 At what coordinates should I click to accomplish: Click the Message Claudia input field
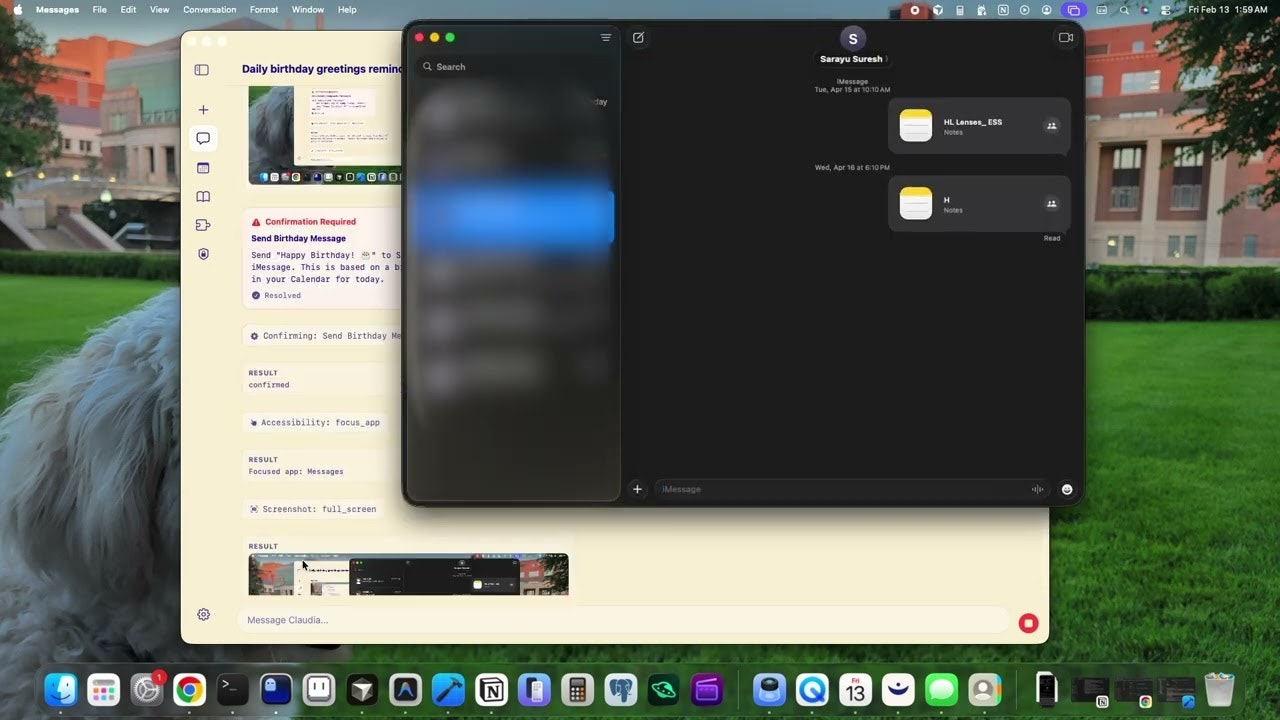pyautogui.click(x=620, y=620)
